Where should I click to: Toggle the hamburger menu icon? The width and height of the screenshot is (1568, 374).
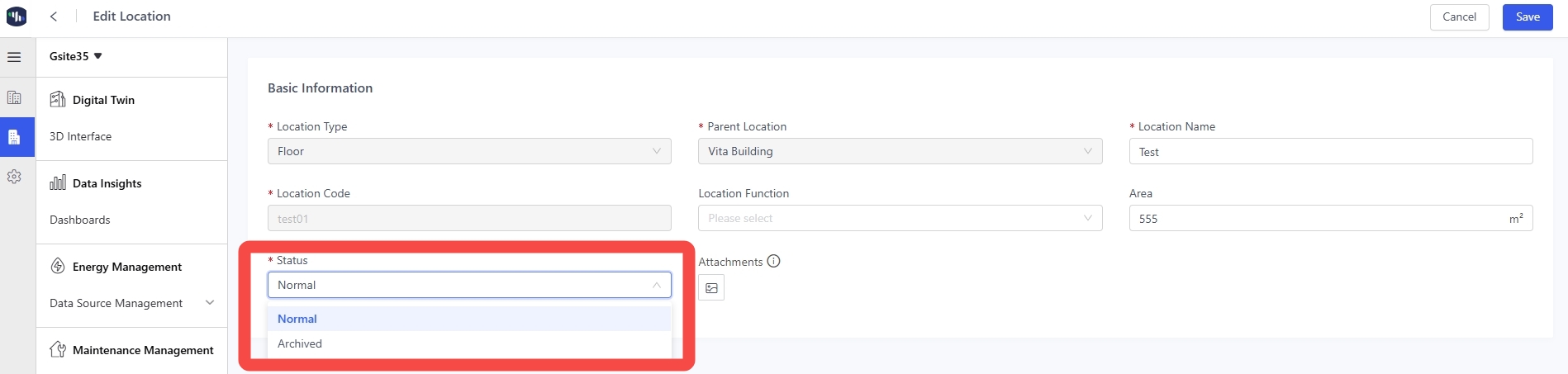click(14, 57)
